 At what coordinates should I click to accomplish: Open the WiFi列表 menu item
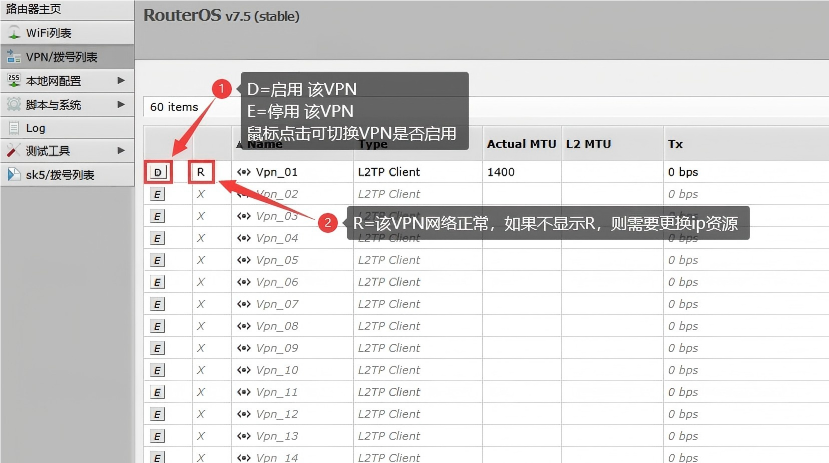tap(67, 33)
